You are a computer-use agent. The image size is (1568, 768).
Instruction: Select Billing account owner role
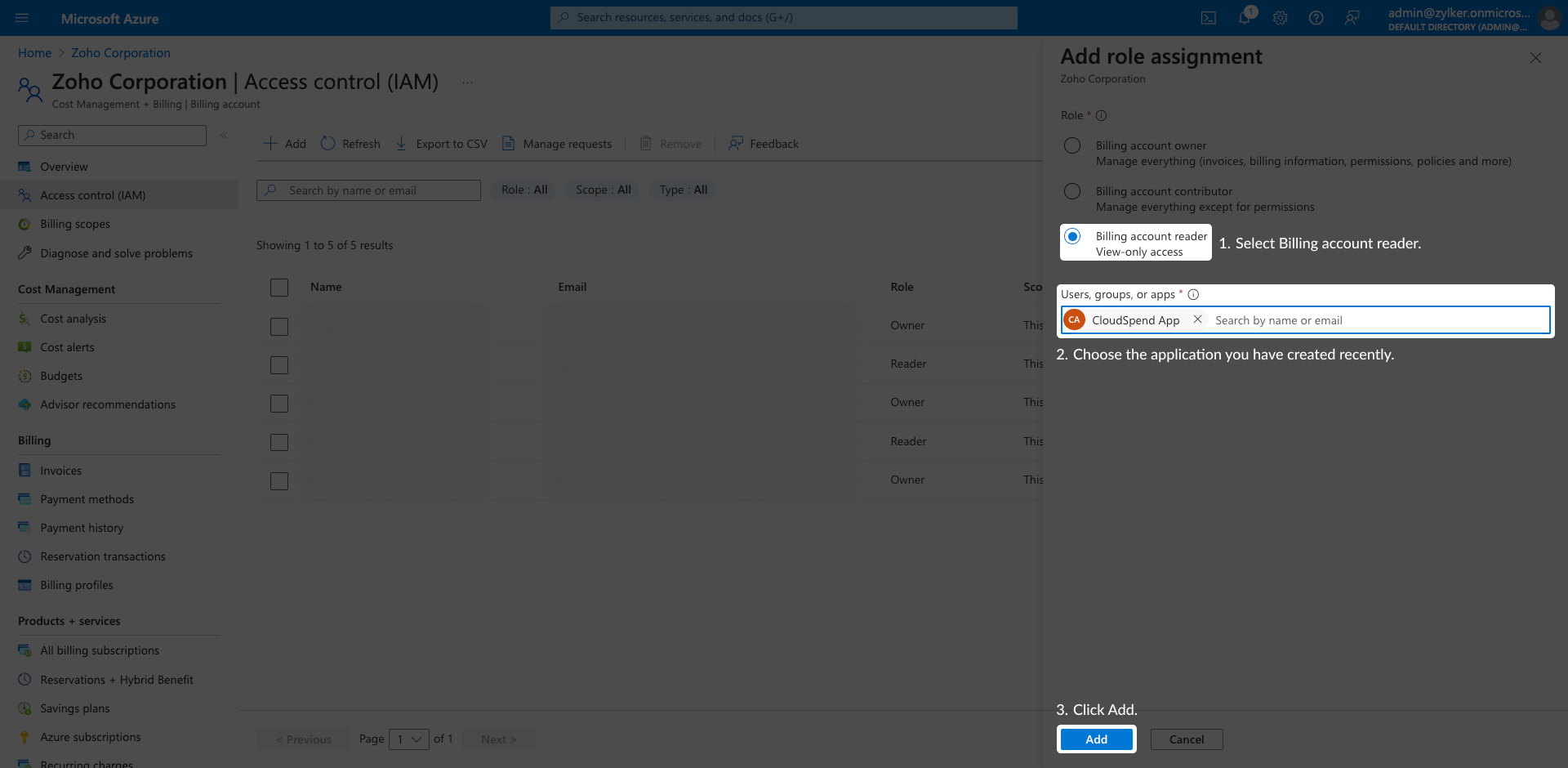click(x=1072, y=145)
